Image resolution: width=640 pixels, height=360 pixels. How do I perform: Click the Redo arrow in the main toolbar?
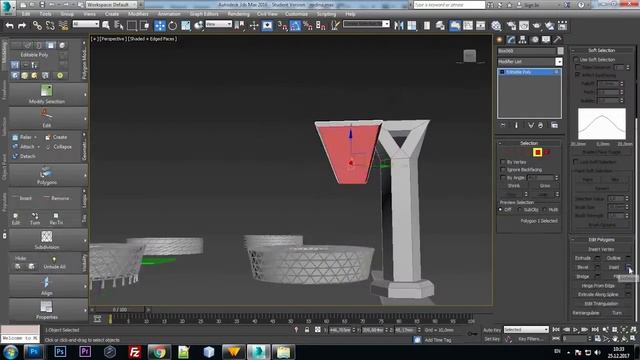(x=22, y=26)
